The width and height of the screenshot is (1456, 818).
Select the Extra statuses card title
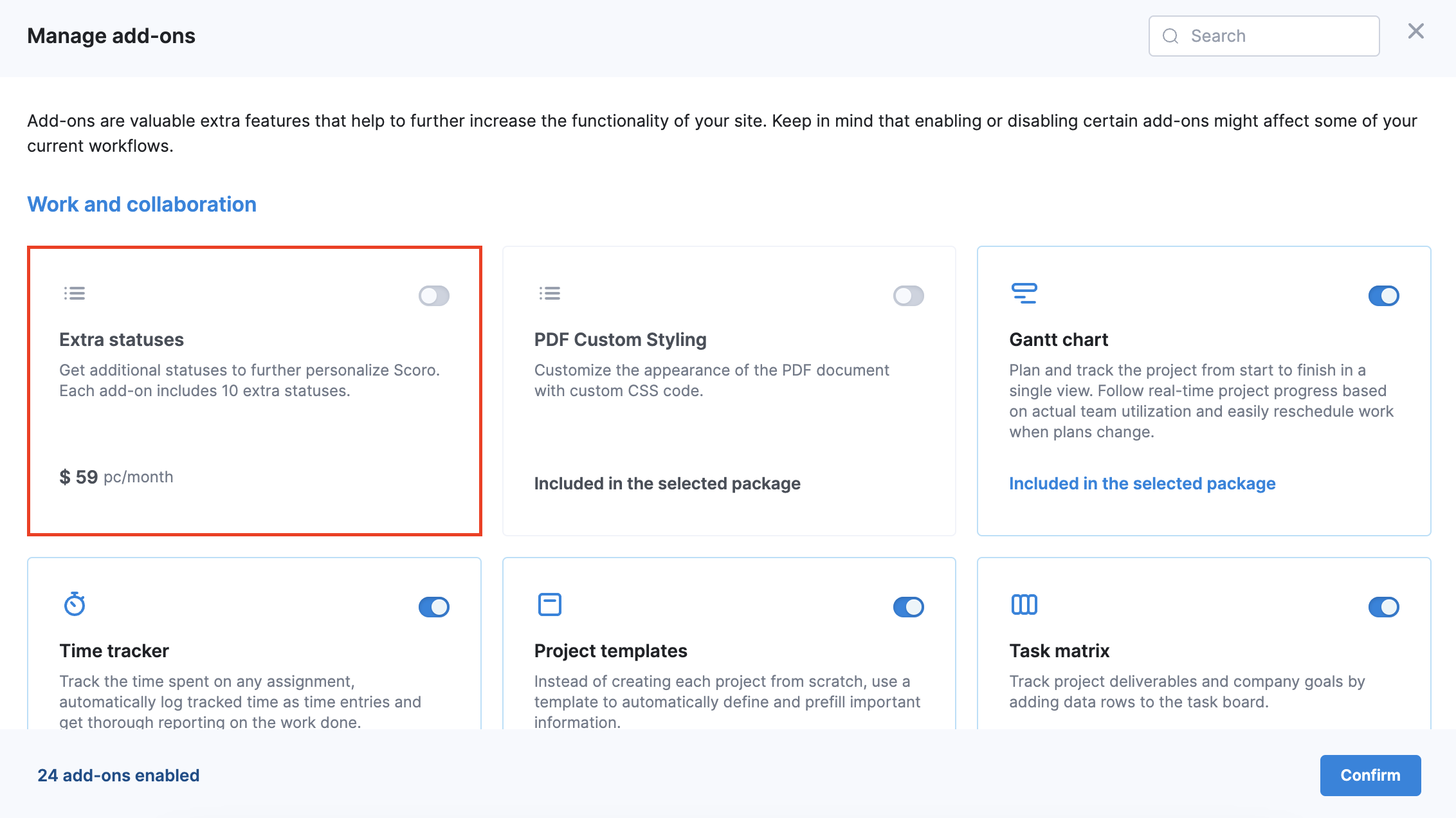[122, 340]
